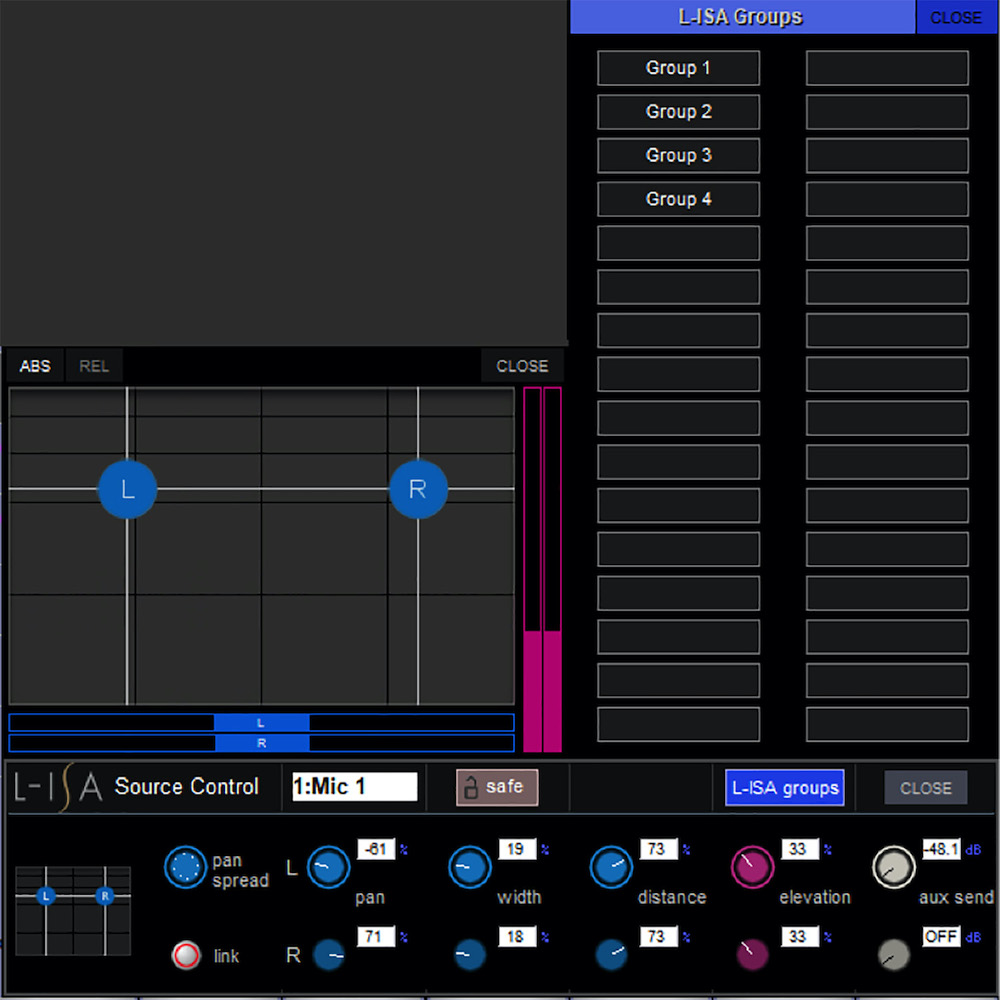Select Group 4 in L-ISA Groups
Screen dimensions: 1000x1000
click(678, 199)
